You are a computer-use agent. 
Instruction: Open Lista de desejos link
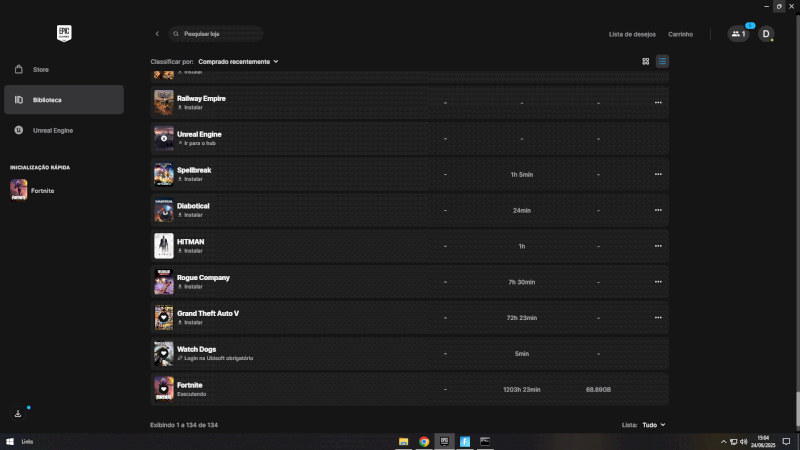pyautogui.click(x=632, y=34)
